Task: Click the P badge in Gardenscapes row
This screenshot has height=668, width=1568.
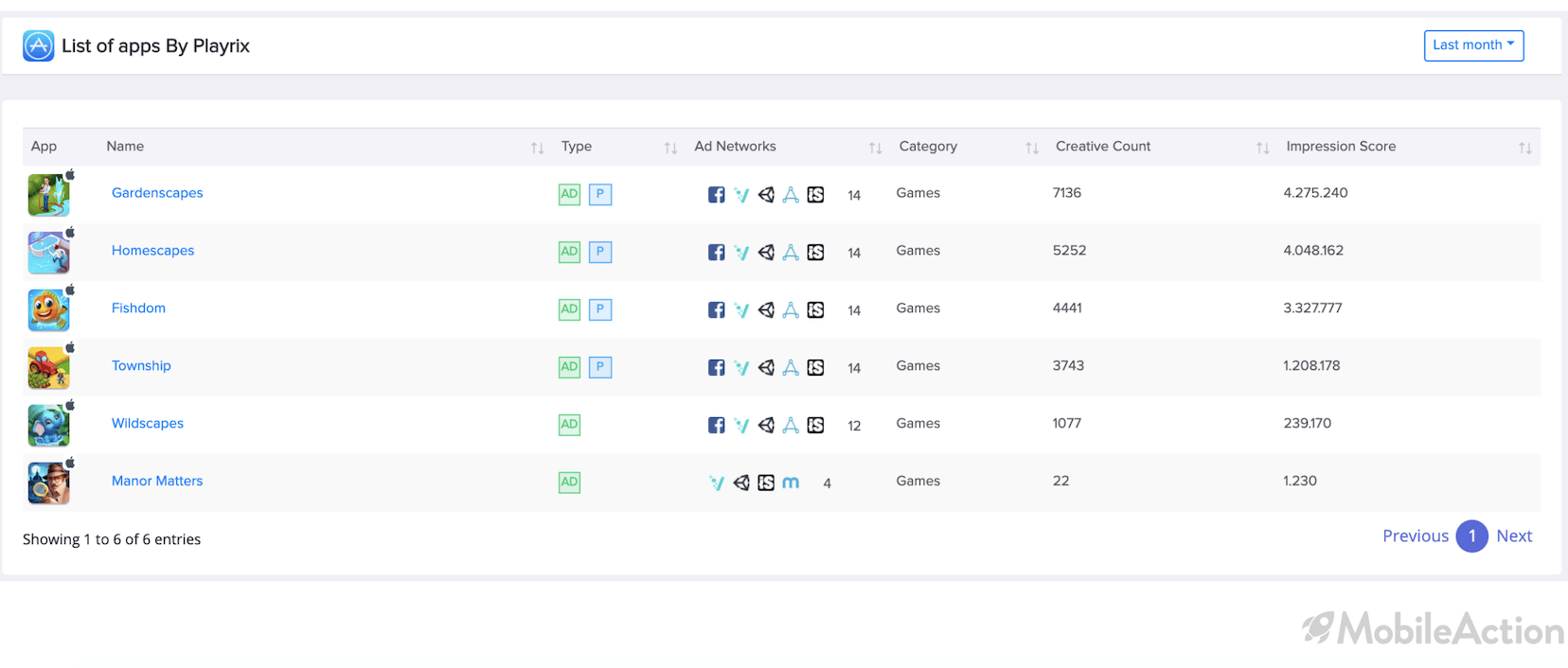Action: [600, 194]
